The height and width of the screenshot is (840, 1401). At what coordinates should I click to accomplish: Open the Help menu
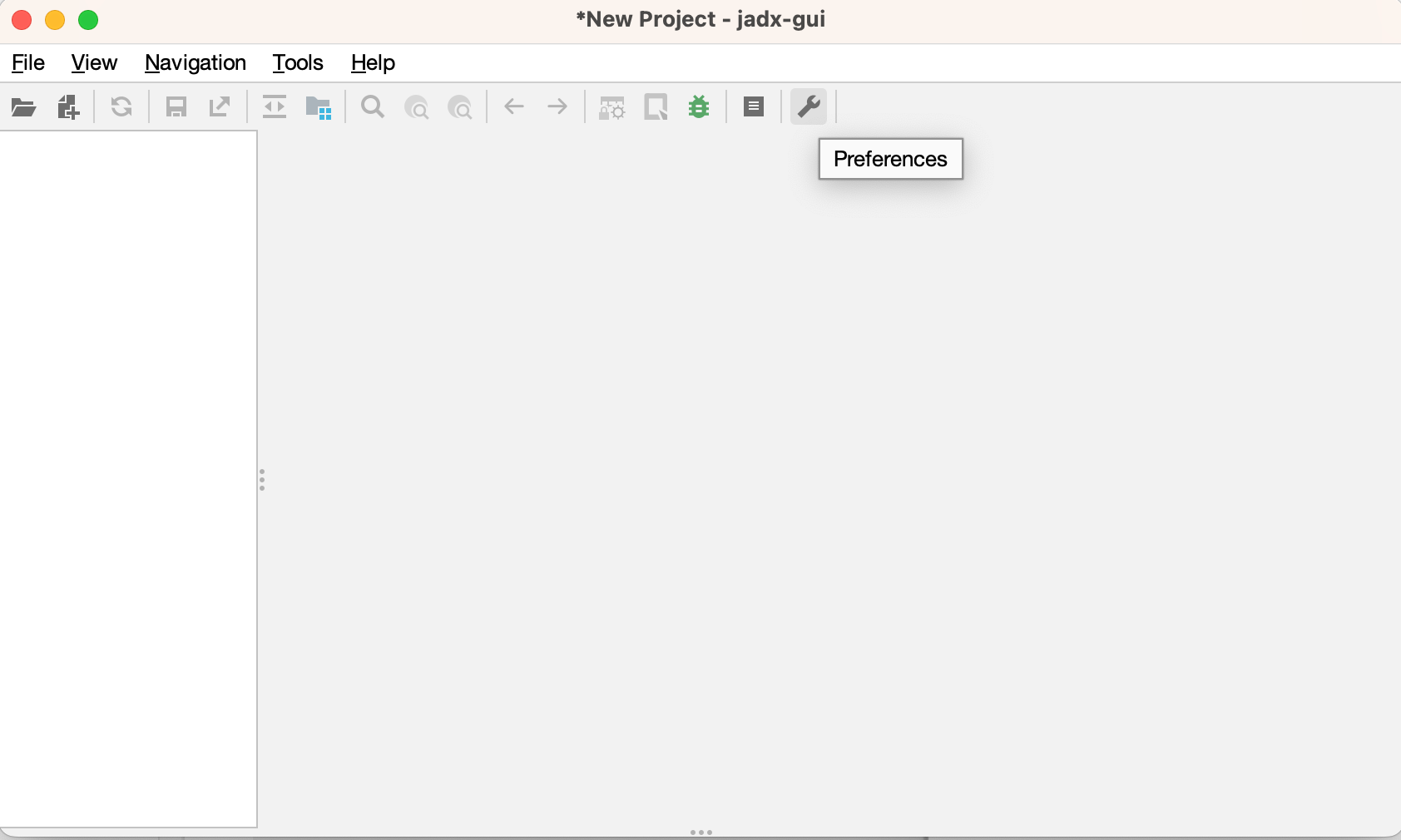click(x=373, y=63)
